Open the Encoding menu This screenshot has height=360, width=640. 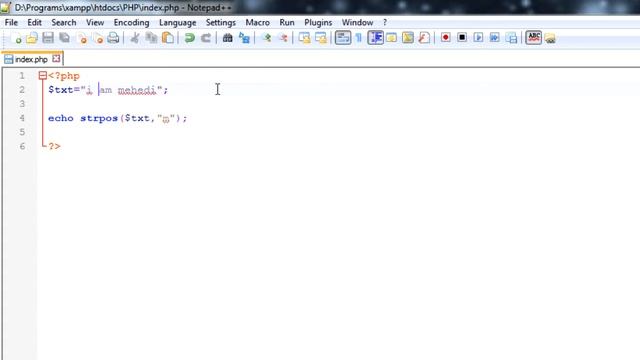click(131, 22)
